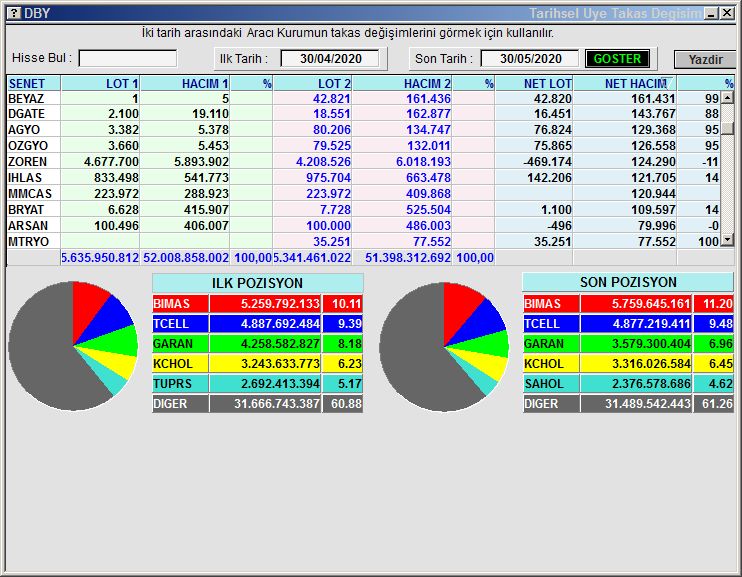Sort by NET LOT column header
This screenshot has height=577, width=742.
pyautogui.click(x=534, y=83)
